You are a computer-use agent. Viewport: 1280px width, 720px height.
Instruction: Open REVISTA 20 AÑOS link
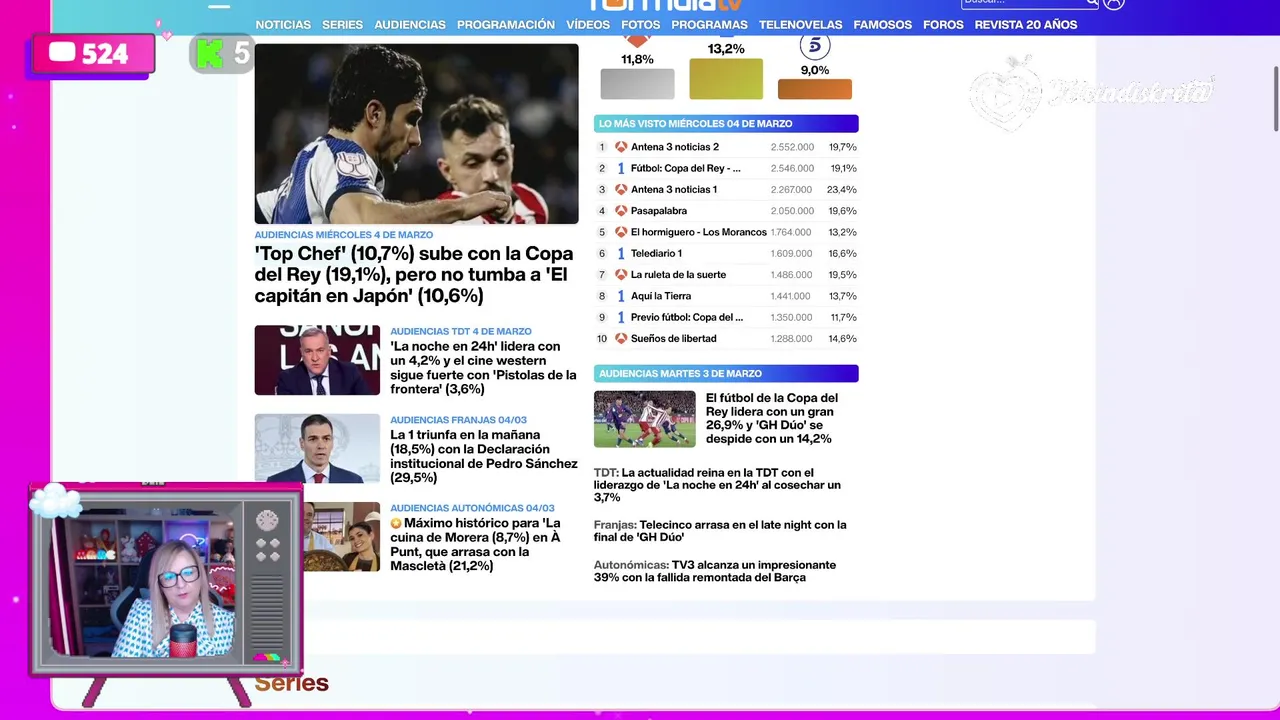tap(1026, 24)
